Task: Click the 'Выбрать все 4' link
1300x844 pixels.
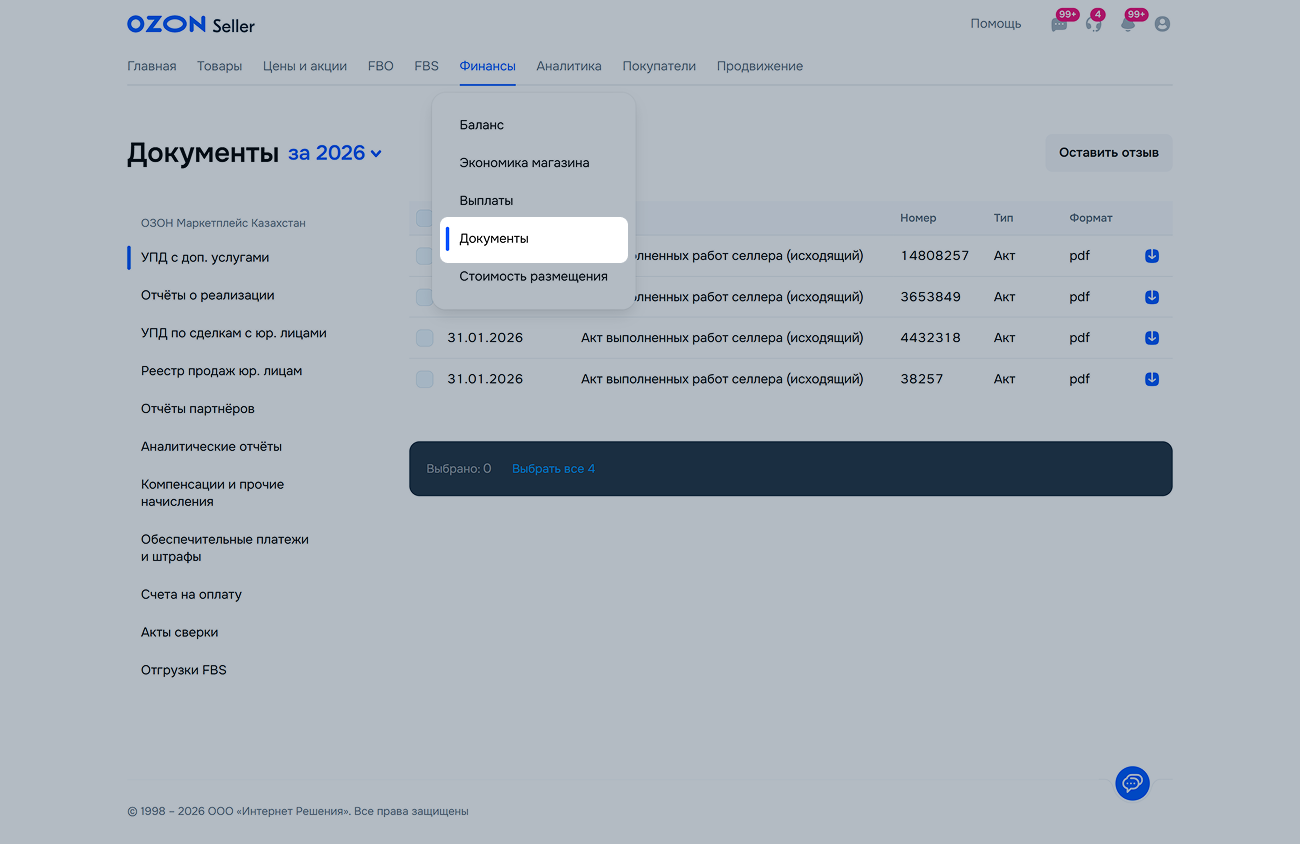Action: click(x=553, y=469)
